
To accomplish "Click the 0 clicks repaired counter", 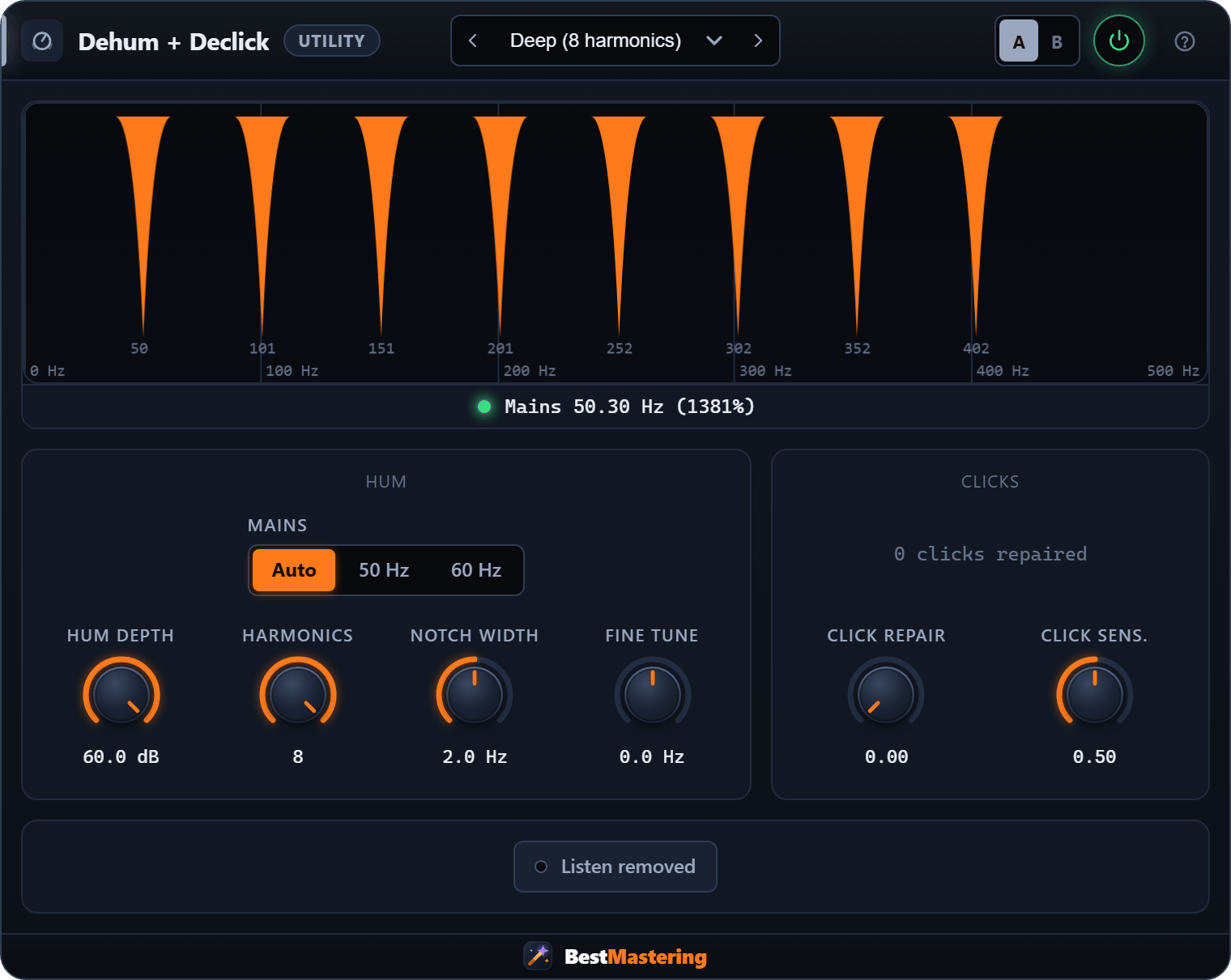I will (990, 554).
